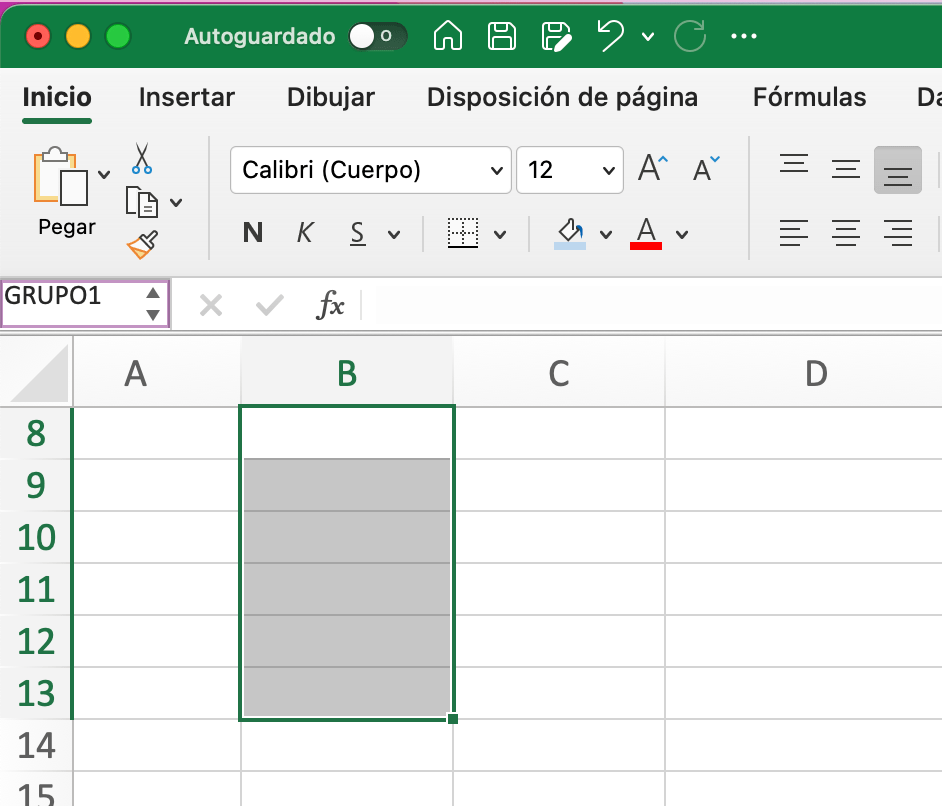Expand the borders dropdown arrow
Screen dimensions: 942x806
click(500, 235)
